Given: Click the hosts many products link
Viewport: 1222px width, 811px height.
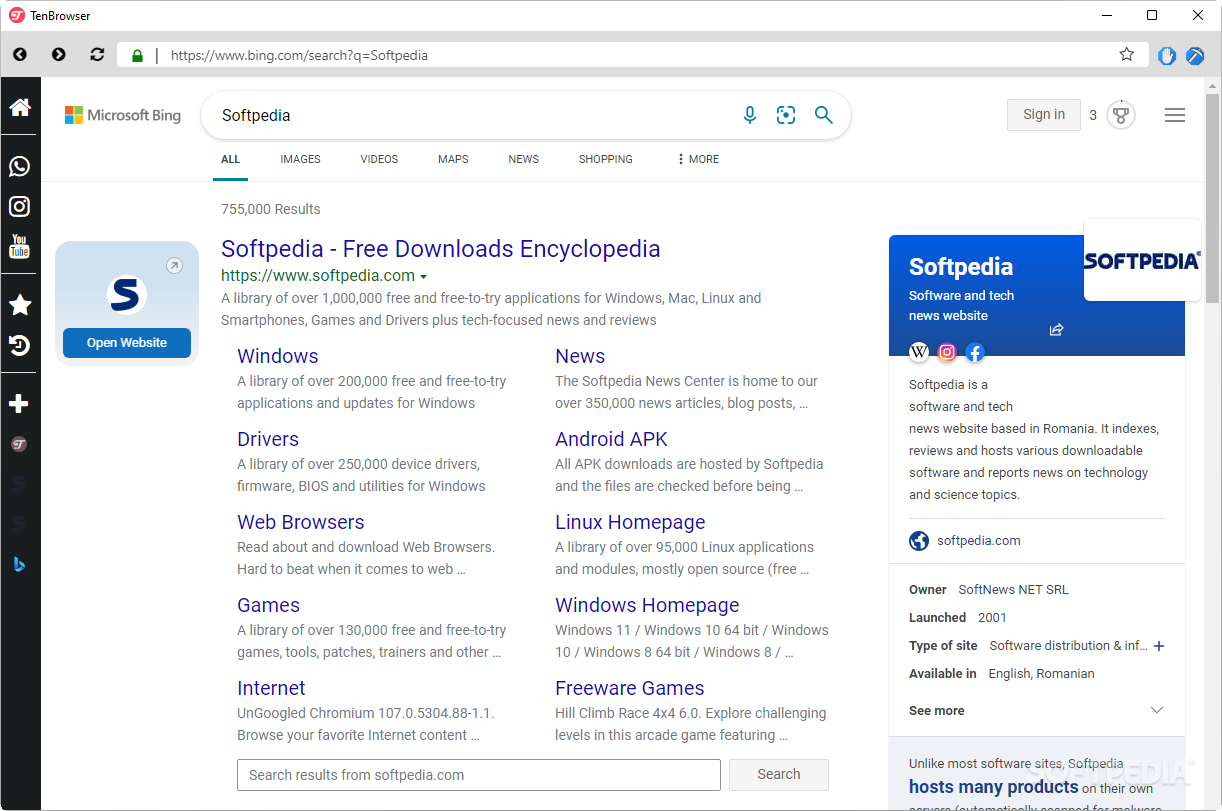Looking at the screenshot, I should pyautogui.click(x=994, y=787).
